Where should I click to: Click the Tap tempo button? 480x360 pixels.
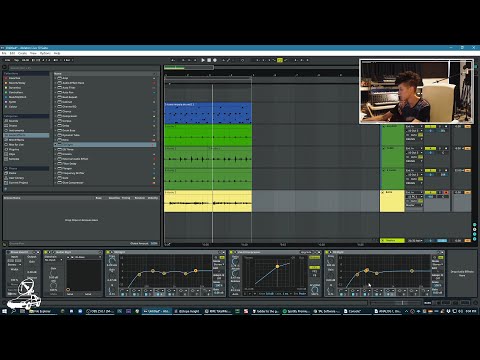pyautogui.click(x=16, y=60)
